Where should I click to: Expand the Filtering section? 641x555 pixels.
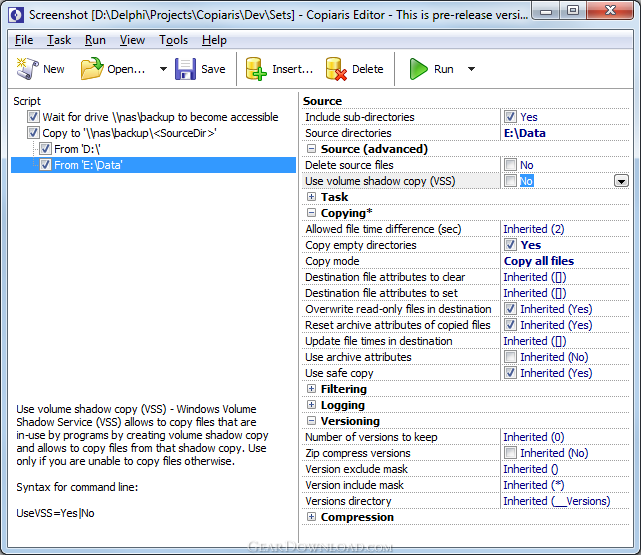[x=312, y=389]
